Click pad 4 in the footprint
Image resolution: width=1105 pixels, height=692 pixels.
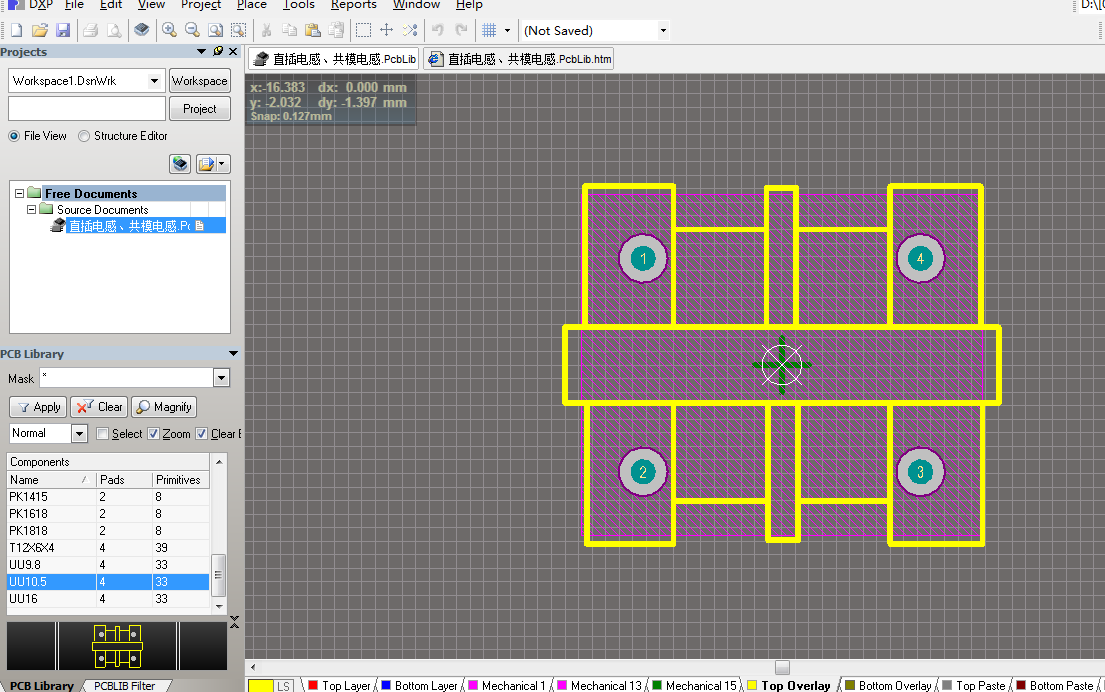(x=920, y=259)
